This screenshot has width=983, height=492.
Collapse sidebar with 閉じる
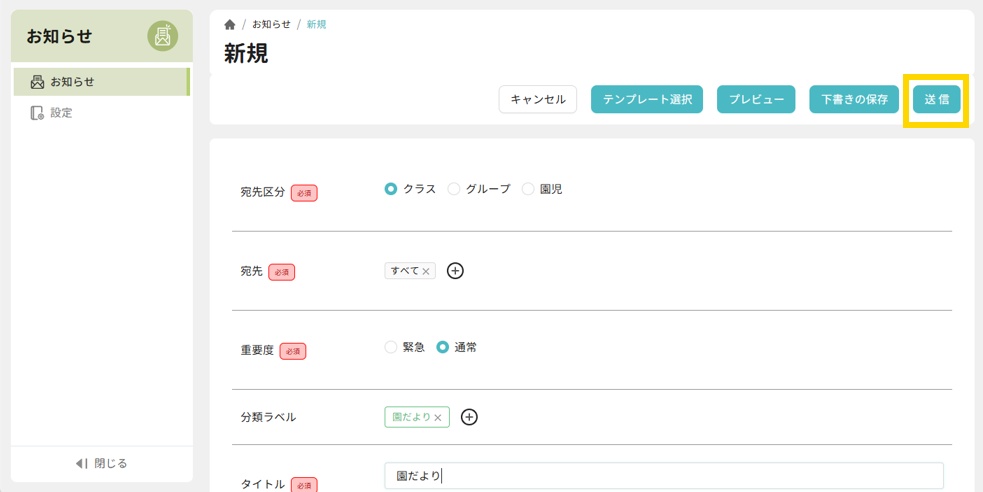click(101, 463)
